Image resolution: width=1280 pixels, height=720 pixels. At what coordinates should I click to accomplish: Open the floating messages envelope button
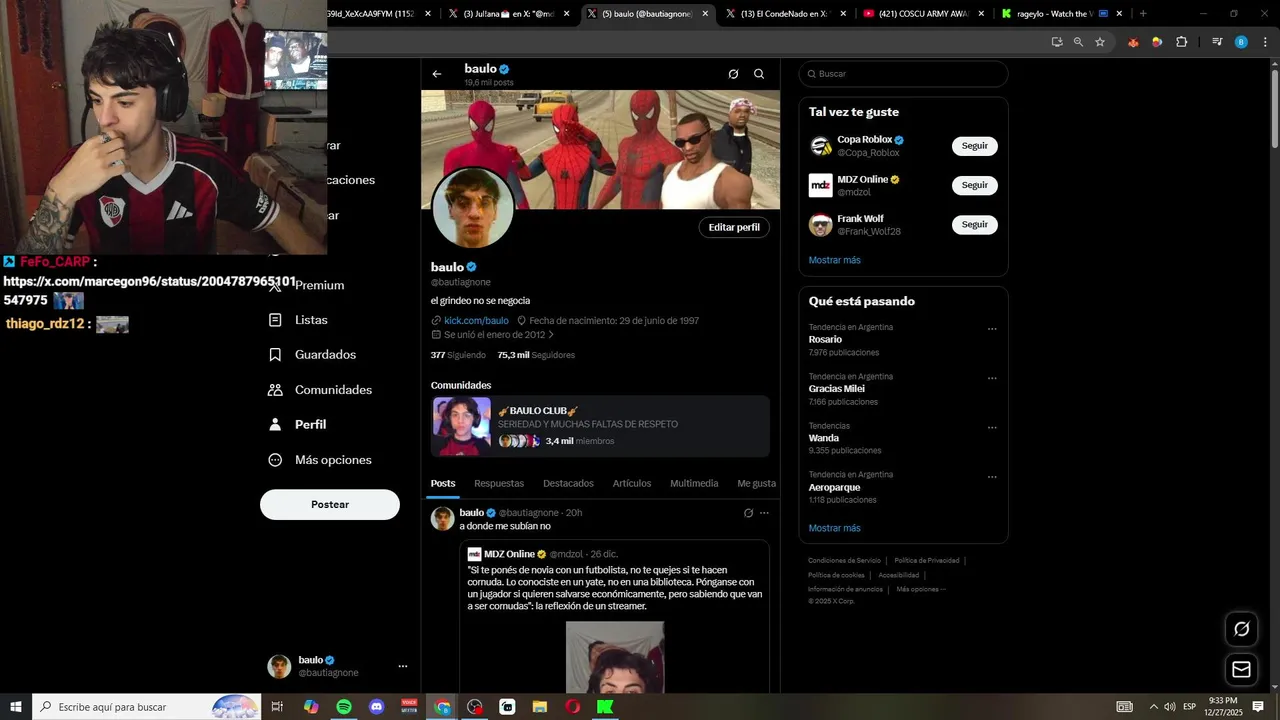click(x=1241, y=669)
